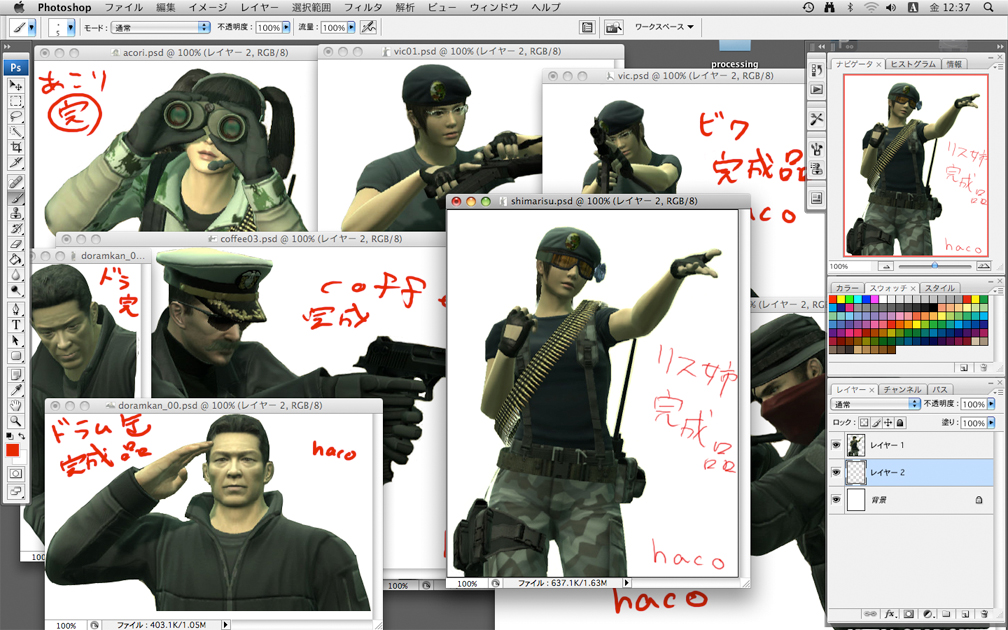This screenshot has width=1008, height=630.
Task: Select the Healing Brush tool
Action: [15, 182]
